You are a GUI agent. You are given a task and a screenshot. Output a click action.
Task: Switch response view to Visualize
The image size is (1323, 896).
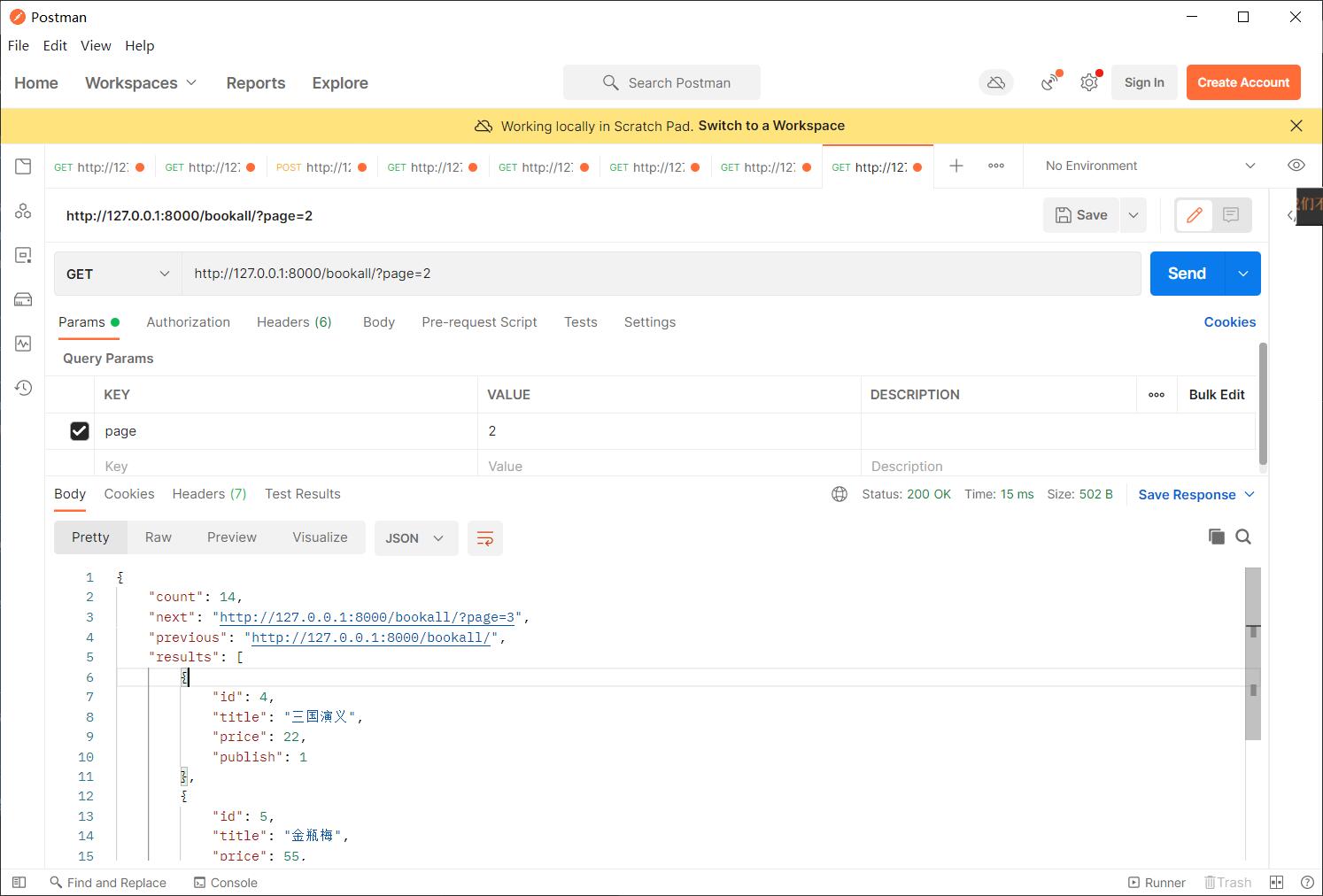(x=320, y=537)
